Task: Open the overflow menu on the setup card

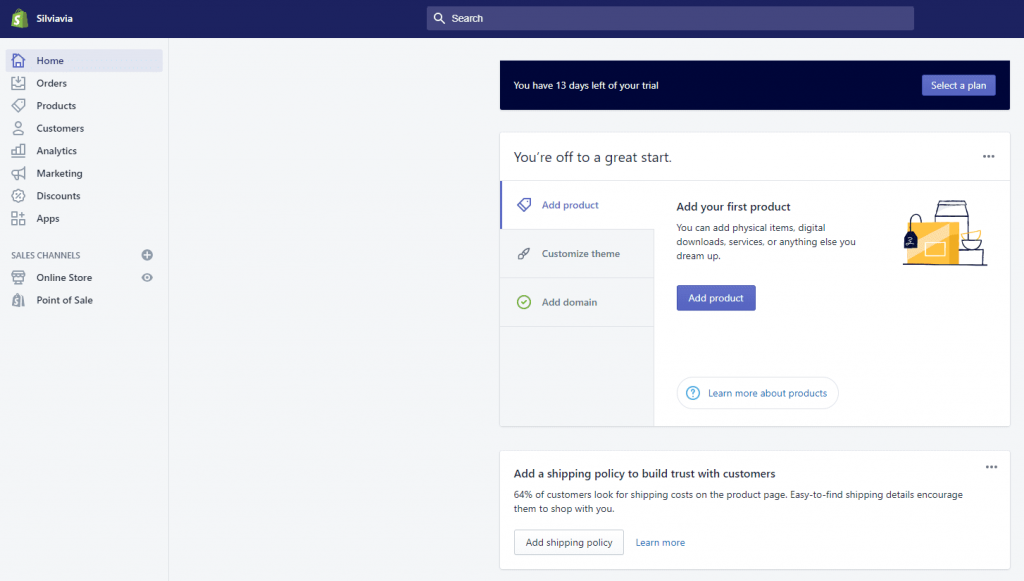Action: [988, 156]
